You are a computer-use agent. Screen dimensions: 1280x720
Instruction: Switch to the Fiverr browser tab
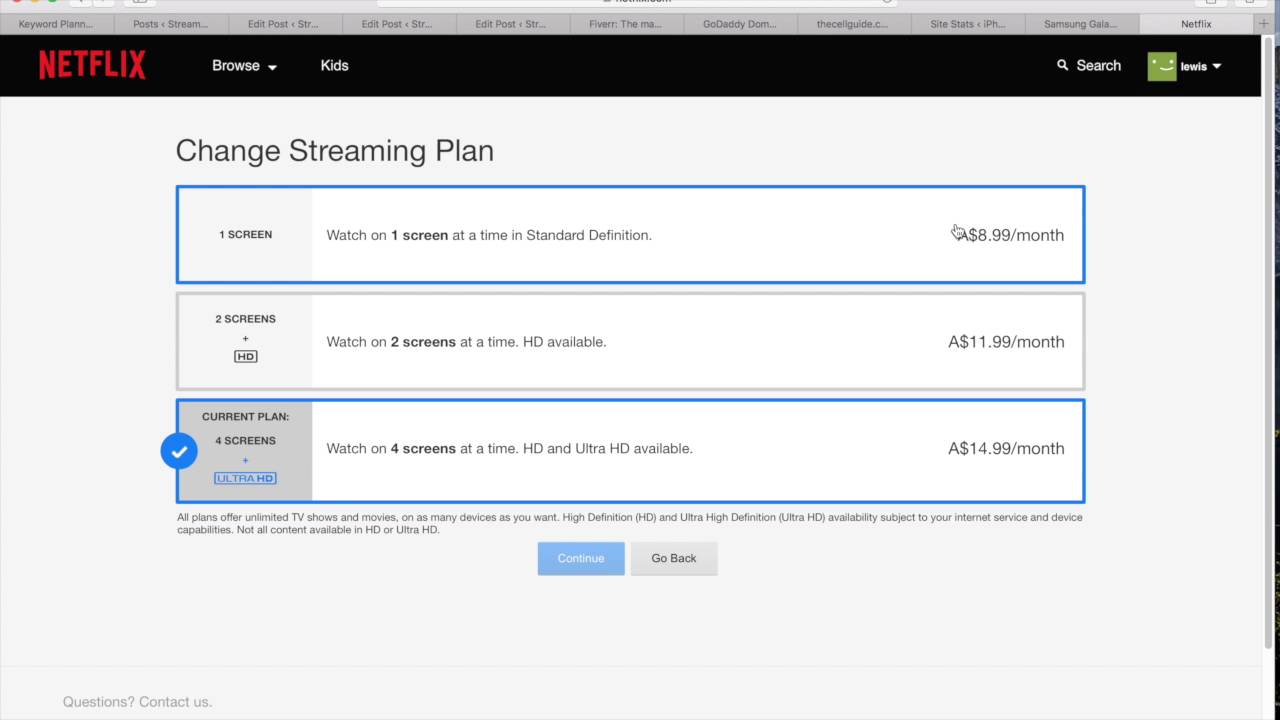point(626,24)
